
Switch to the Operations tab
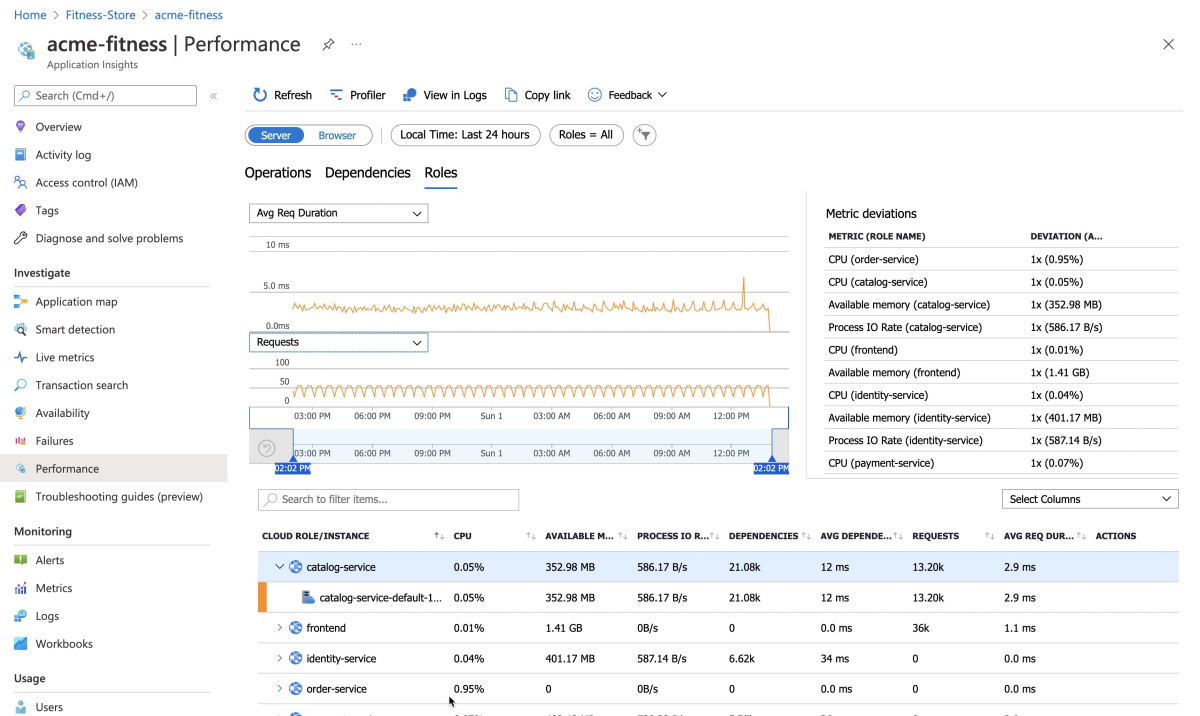click(x=278, y=173)
